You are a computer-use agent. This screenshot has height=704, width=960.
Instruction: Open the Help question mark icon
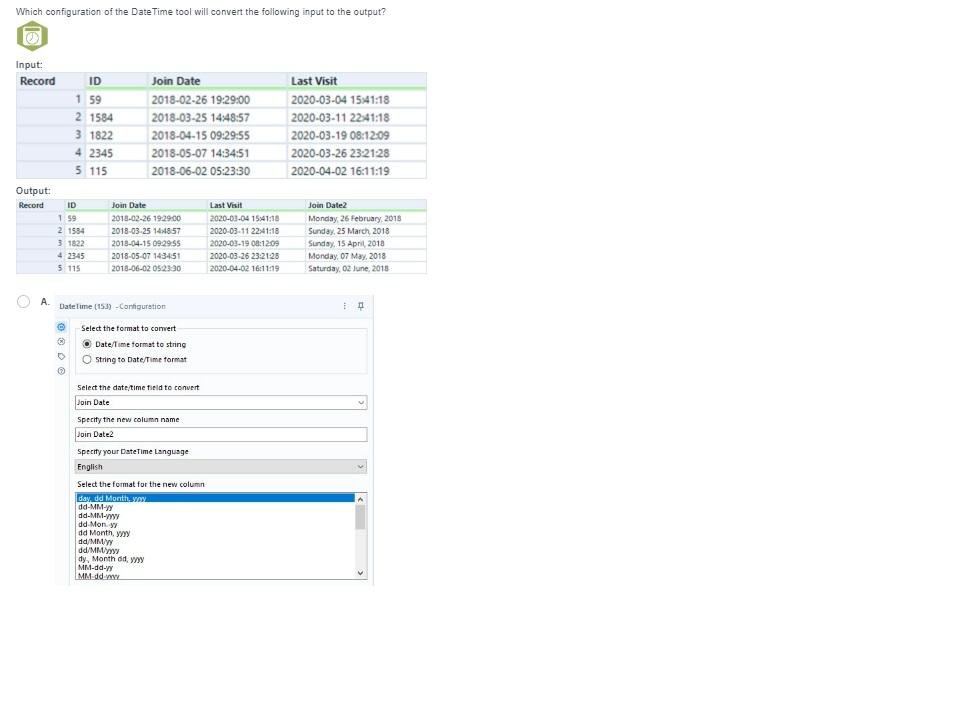click(x=61, y=370)
